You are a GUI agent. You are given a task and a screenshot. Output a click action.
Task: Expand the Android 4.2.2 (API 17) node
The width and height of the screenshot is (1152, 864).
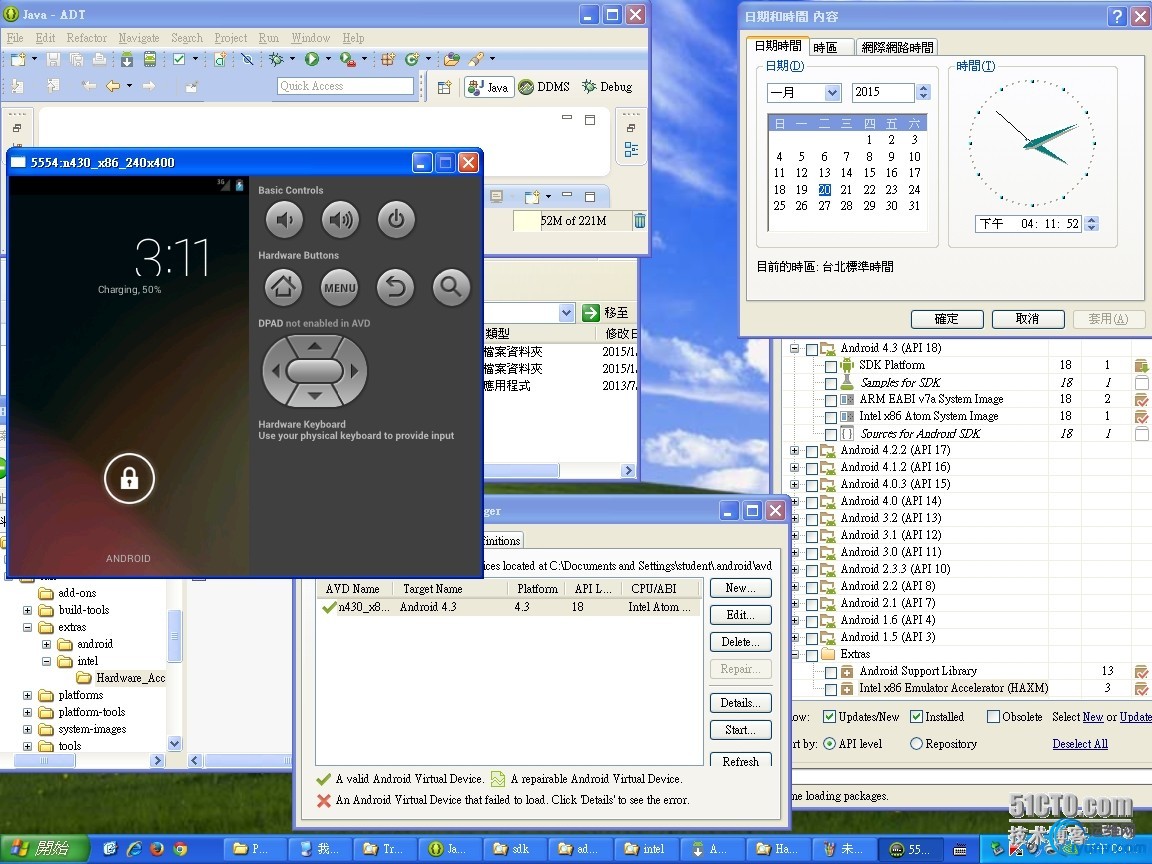(x=795, y=450)
